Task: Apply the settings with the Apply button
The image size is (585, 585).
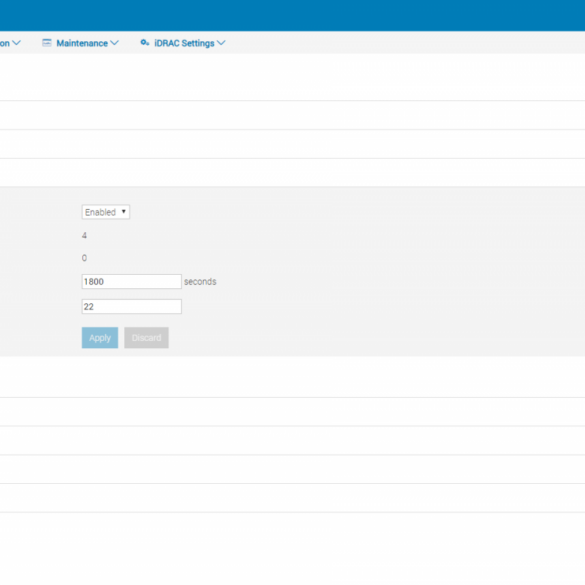Action: 100,338
